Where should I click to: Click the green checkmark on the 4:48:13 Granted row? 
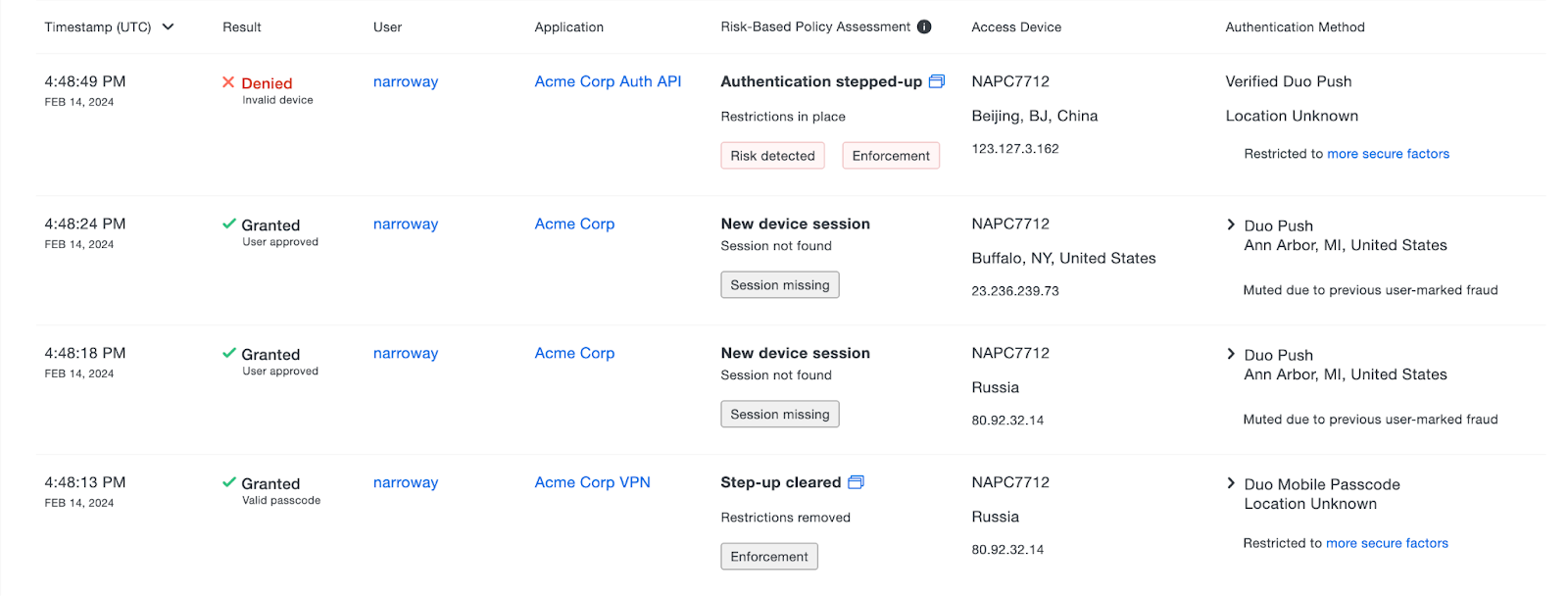pos(227,482)
